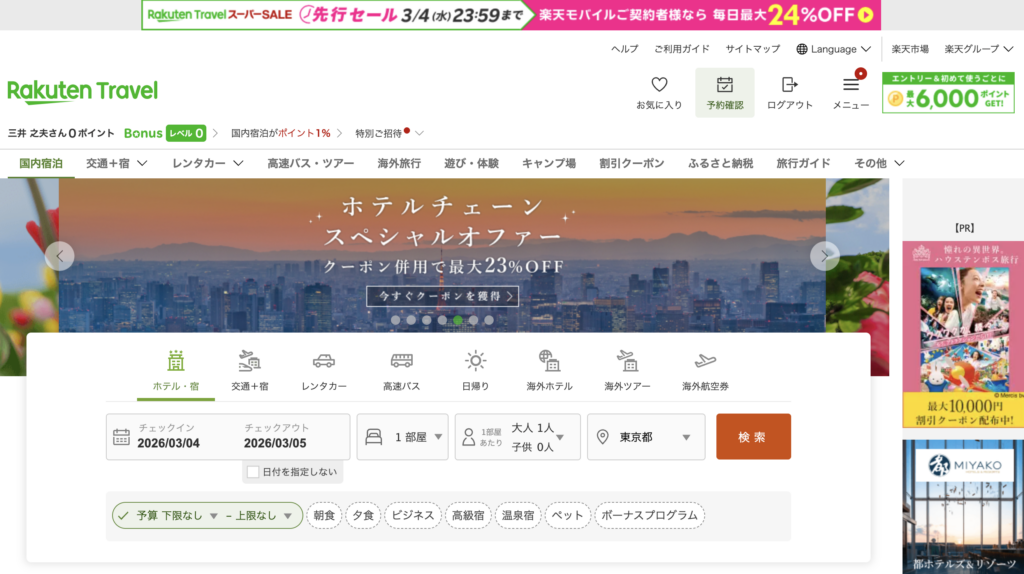The width and height of the screenshot is (1024, 574).
Task: Enable the 温泉宿 filter chip
Action: [x=518, y=515]
